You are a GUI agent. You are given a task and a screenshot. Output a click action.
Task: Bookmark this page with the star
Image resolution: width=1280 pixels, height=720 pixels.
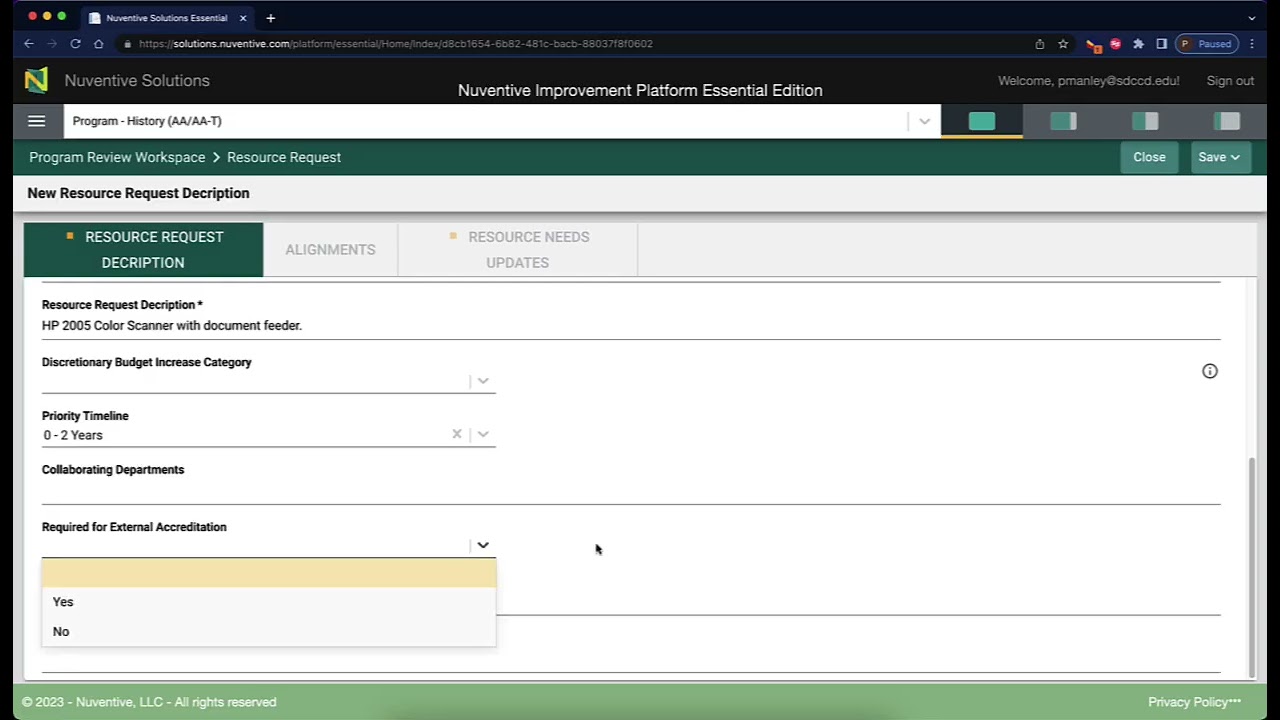pyautogui.click(x=1063, y=44)
